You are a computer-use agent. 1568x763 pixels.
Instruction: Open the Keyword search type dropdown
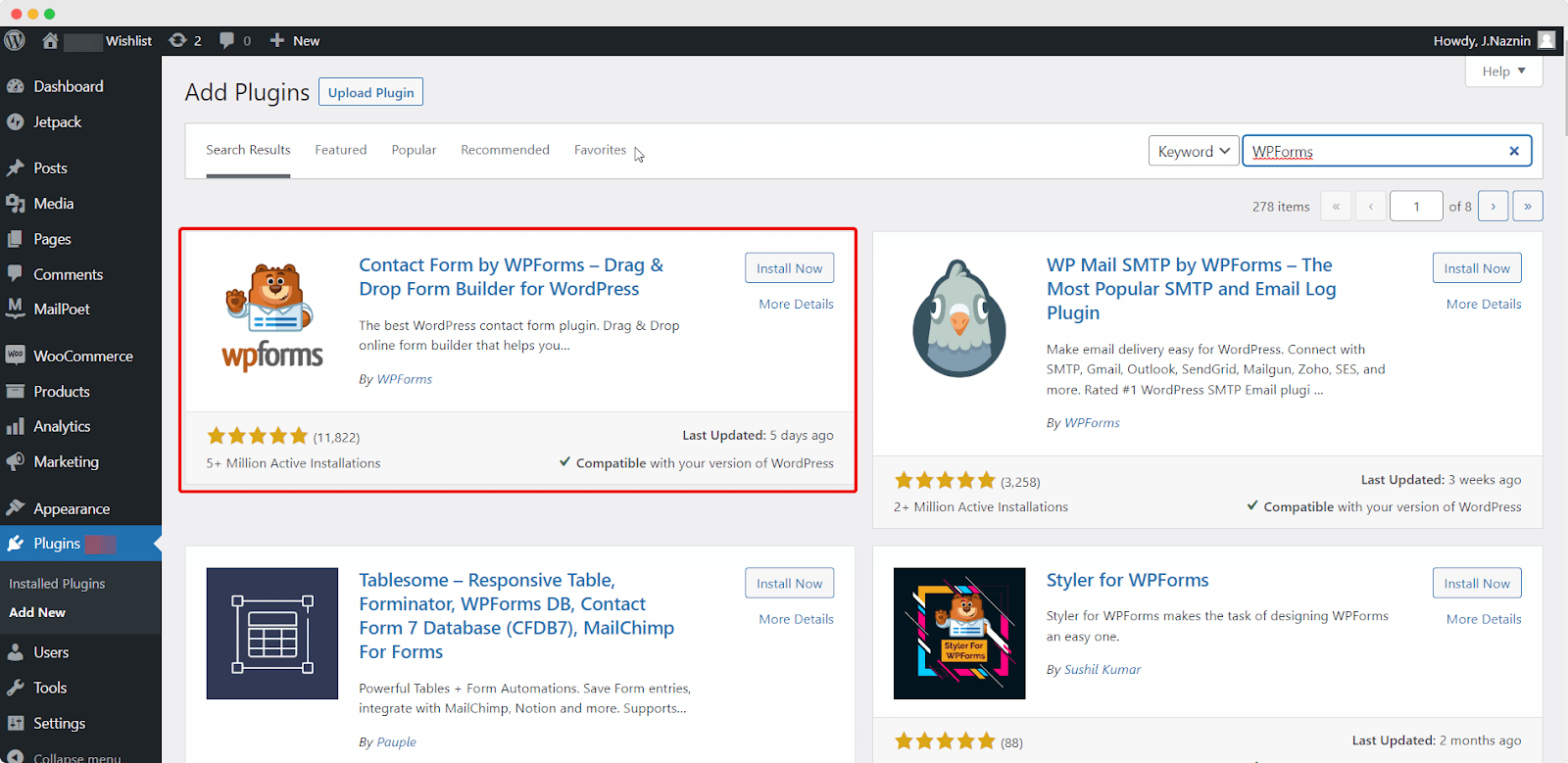pos(1194,151)
